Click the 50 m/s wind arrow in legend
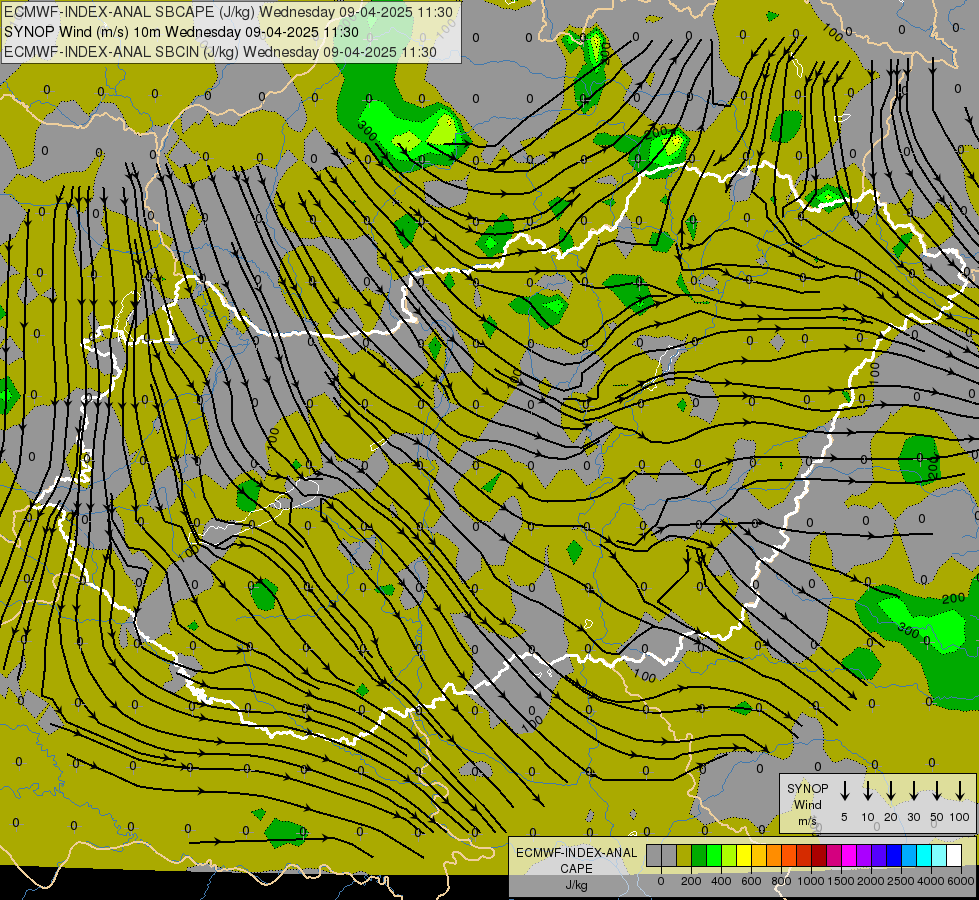Viewport: 979px width, 900px height. coord(937,790)
